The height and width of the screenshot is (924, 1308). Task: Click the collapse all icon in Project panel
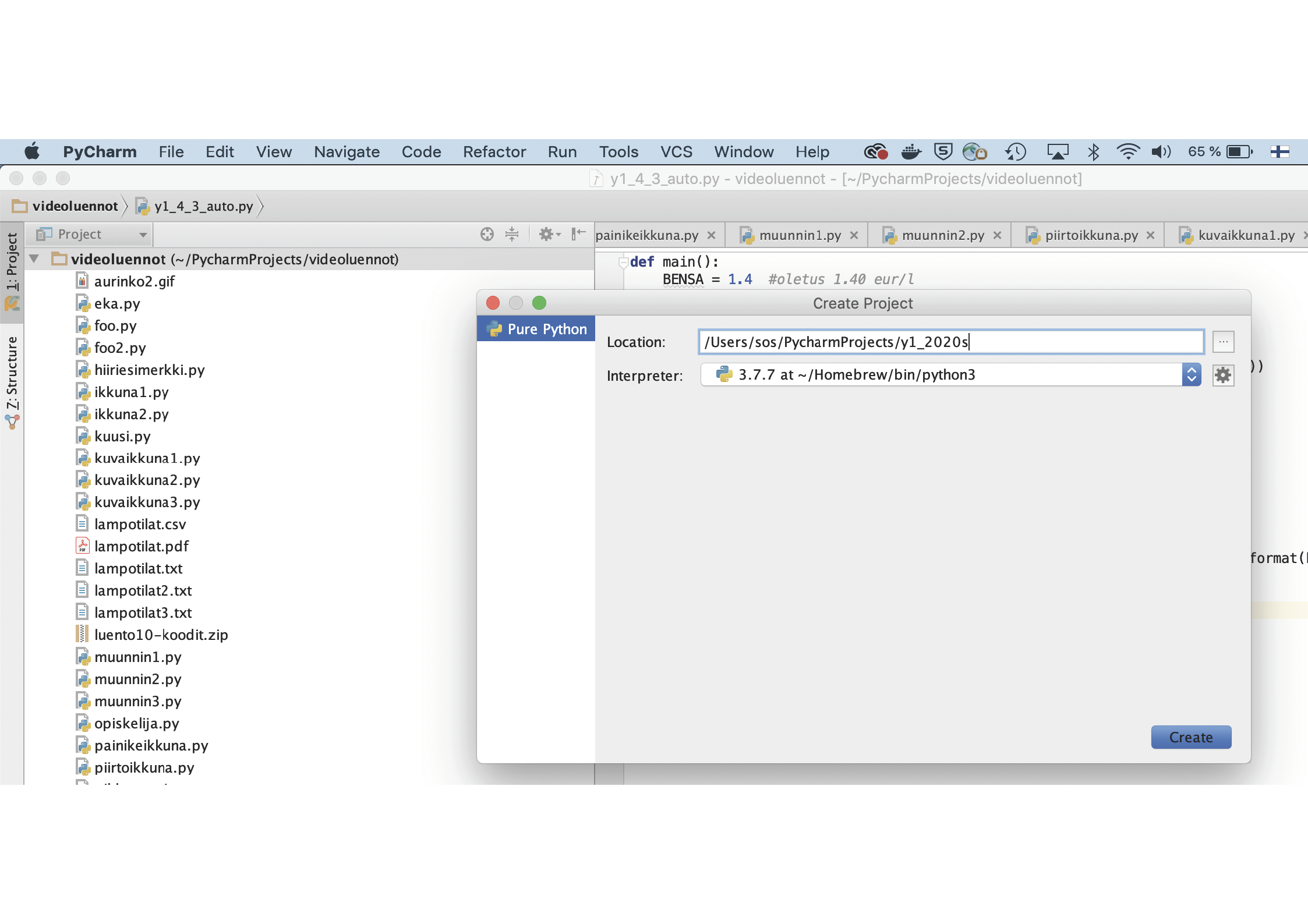click(511, 234)
